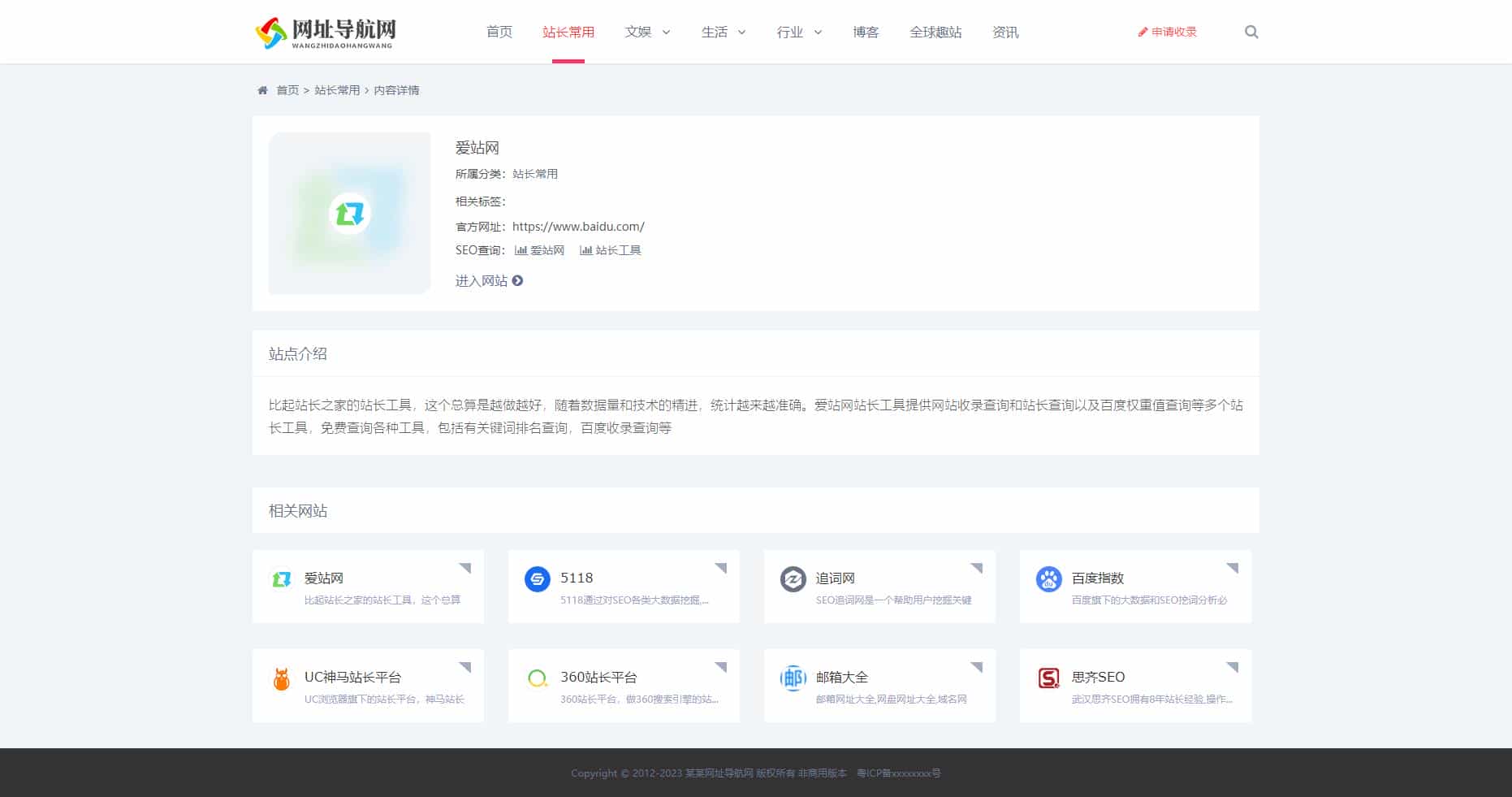The image size is (1512, 797).
Task: Click 首页 in the breadcrumb
Action: coord(287,90)
